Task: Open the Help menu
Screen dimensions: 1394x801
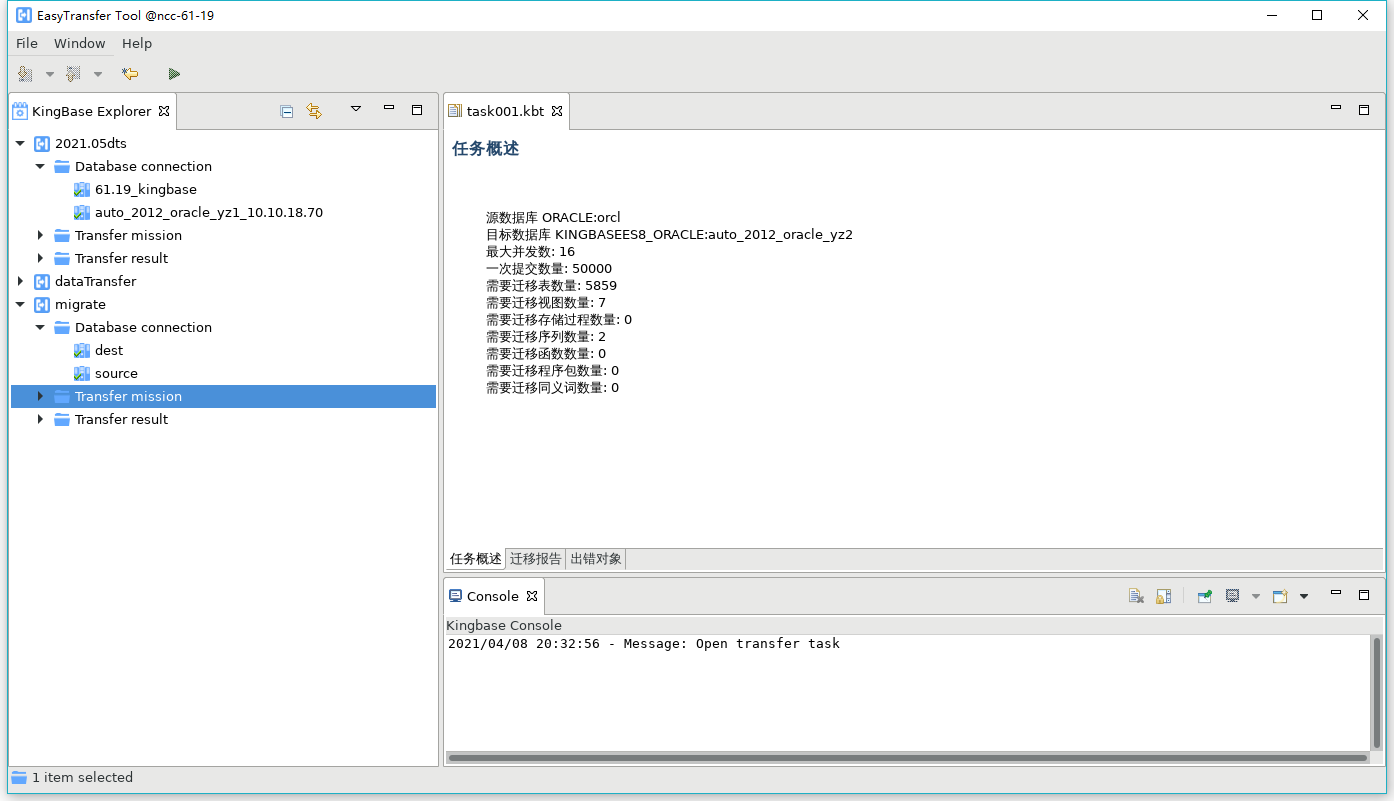Action: (x=137, y=44)
